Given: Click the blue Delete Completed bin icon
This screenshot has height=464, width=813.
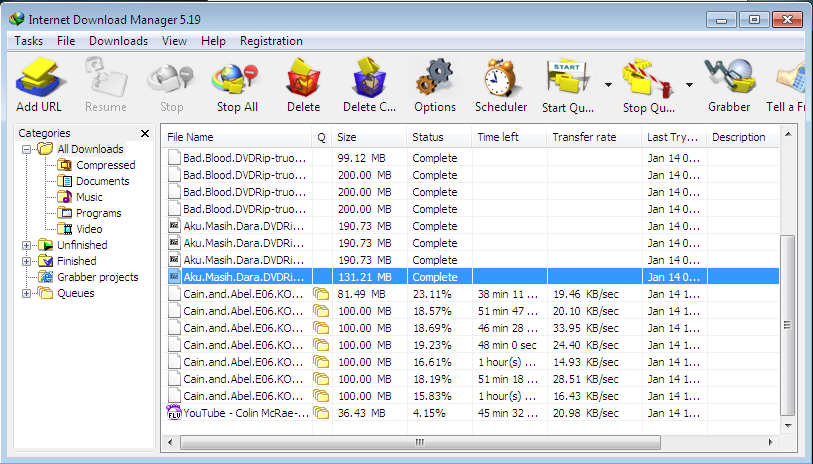Looking at the screenshot, I should [x=370, y=78].
